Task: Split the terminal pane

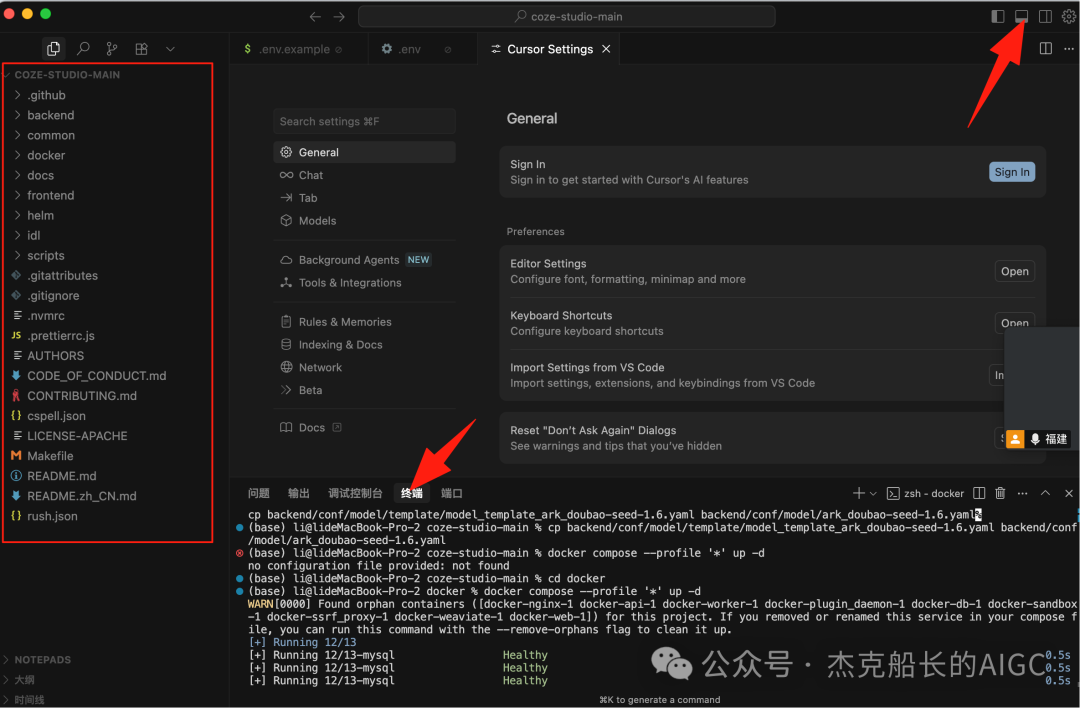Action: (979, 493)
